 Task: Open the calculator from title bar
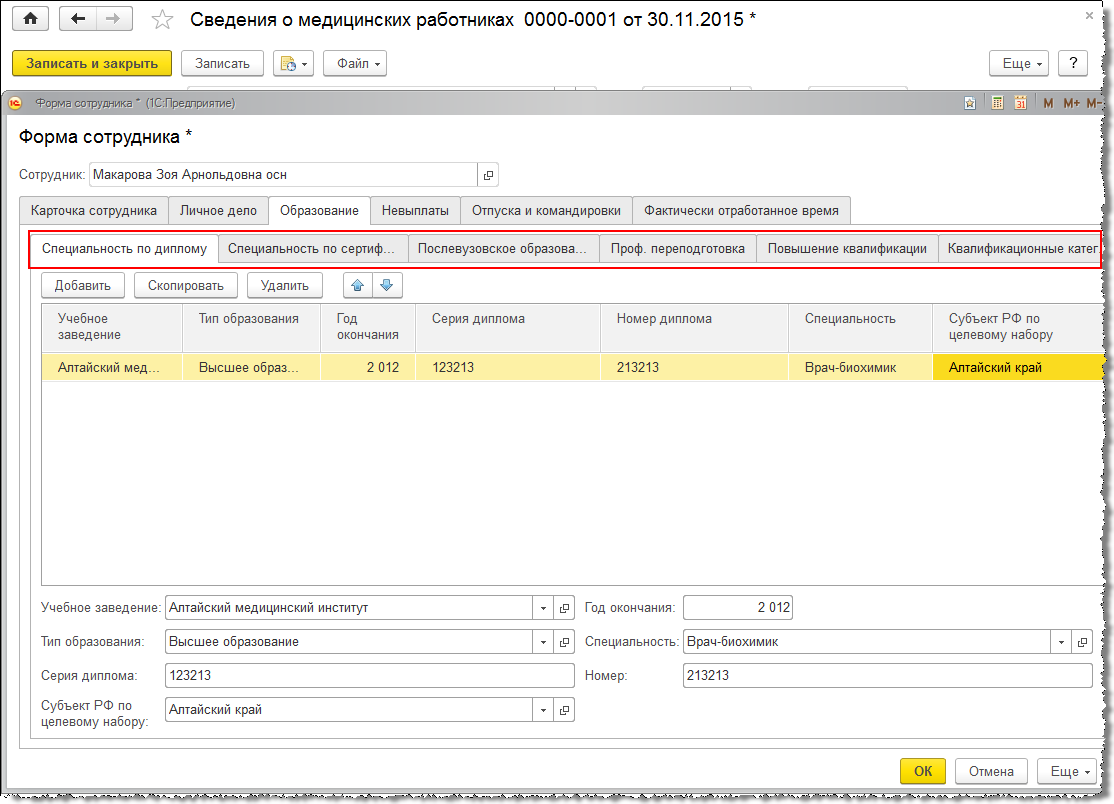point(997,103)
